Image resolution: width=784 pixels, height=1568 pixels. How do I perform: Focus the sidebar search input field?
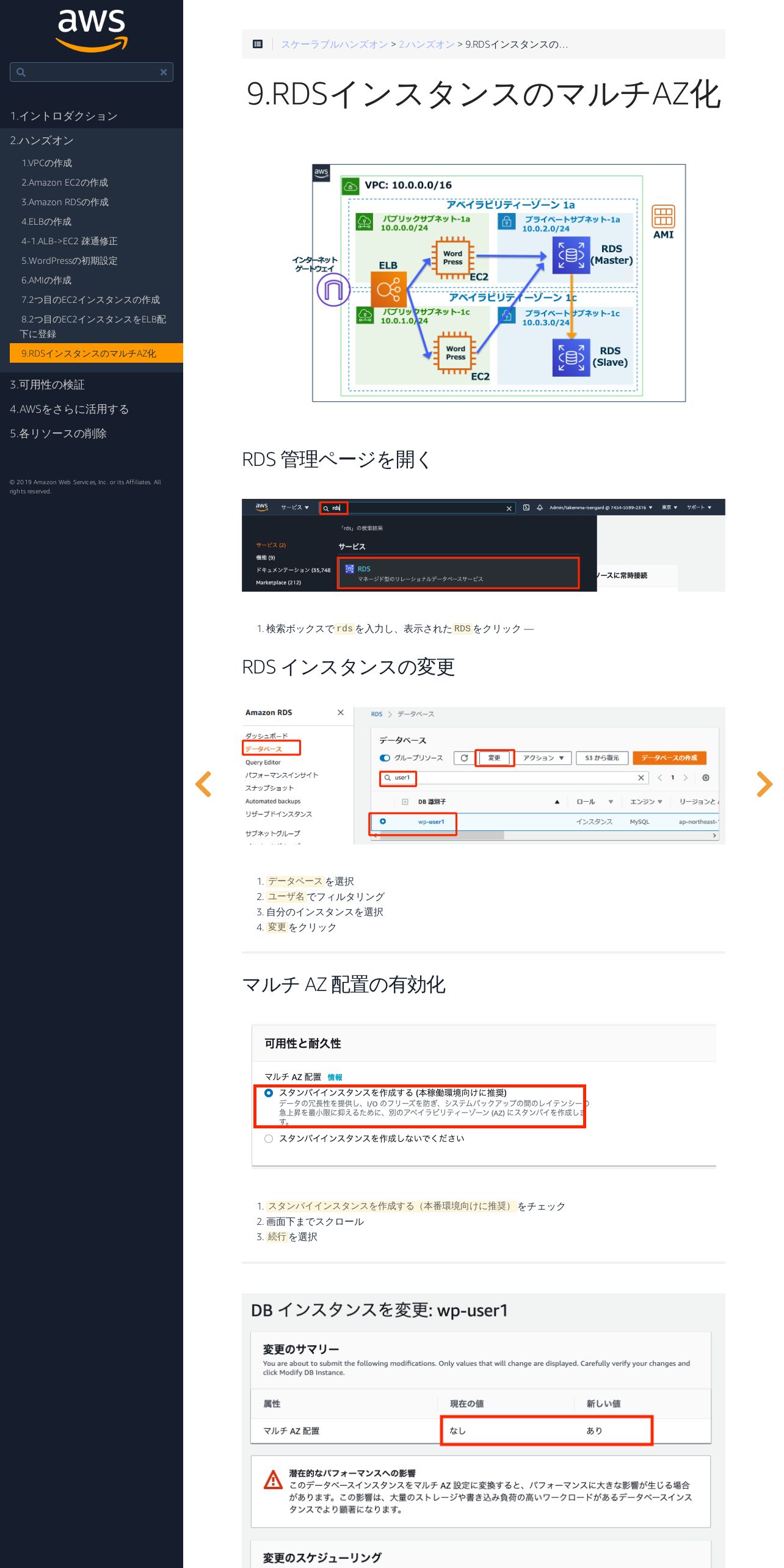pyautogui.click(x=92, y=72)
